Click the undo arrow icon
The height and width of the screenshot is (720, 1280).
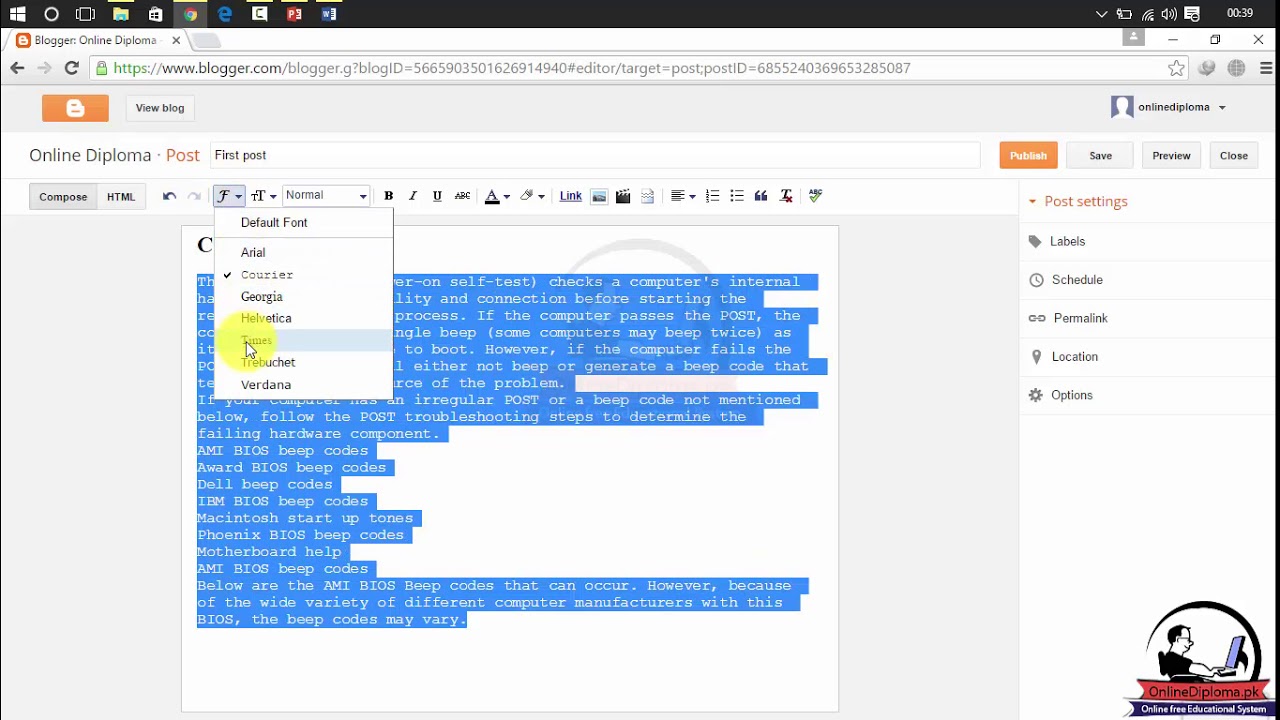tap(169, 196)
